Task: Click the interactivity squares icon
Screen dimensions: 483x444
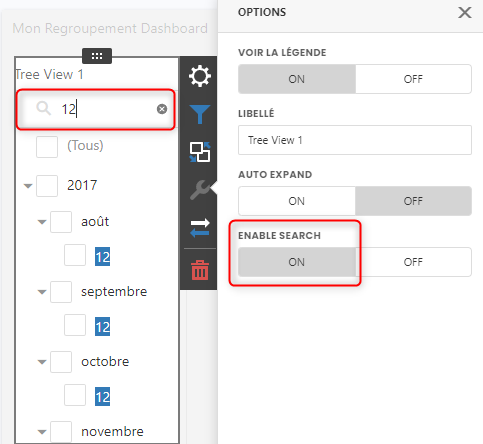Action: tap(200, 152)
